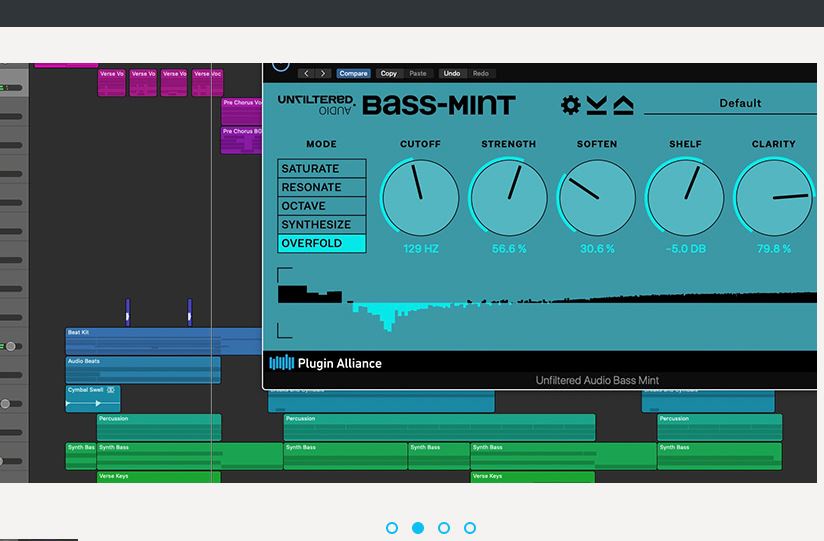This screenshot has height=541, width=824.
Task: Go to next preset arrow
Action: [323, 74]
